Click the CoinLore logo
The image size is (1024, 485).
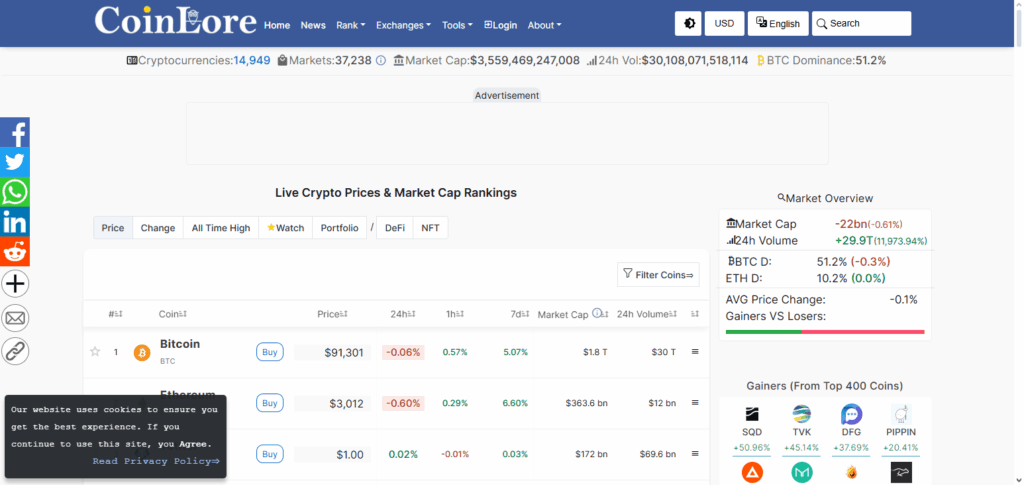point(175,21)
